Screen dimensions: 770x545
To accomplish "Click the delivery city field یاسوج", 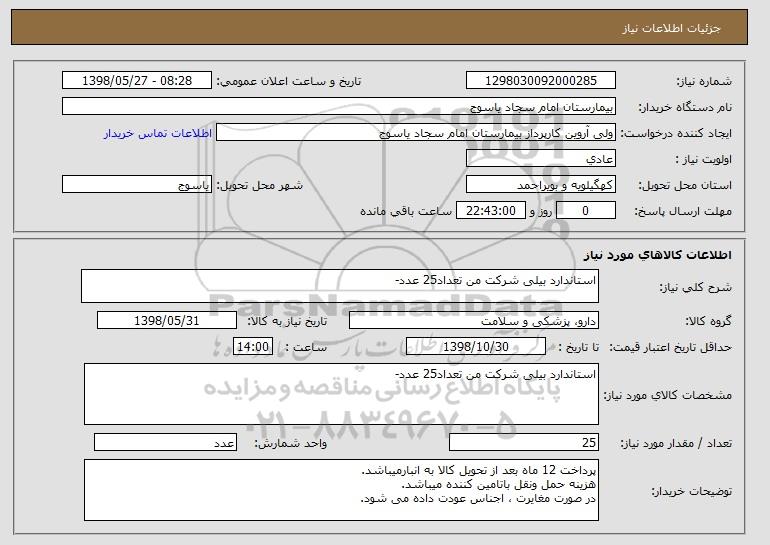I will tap(137, 185).
